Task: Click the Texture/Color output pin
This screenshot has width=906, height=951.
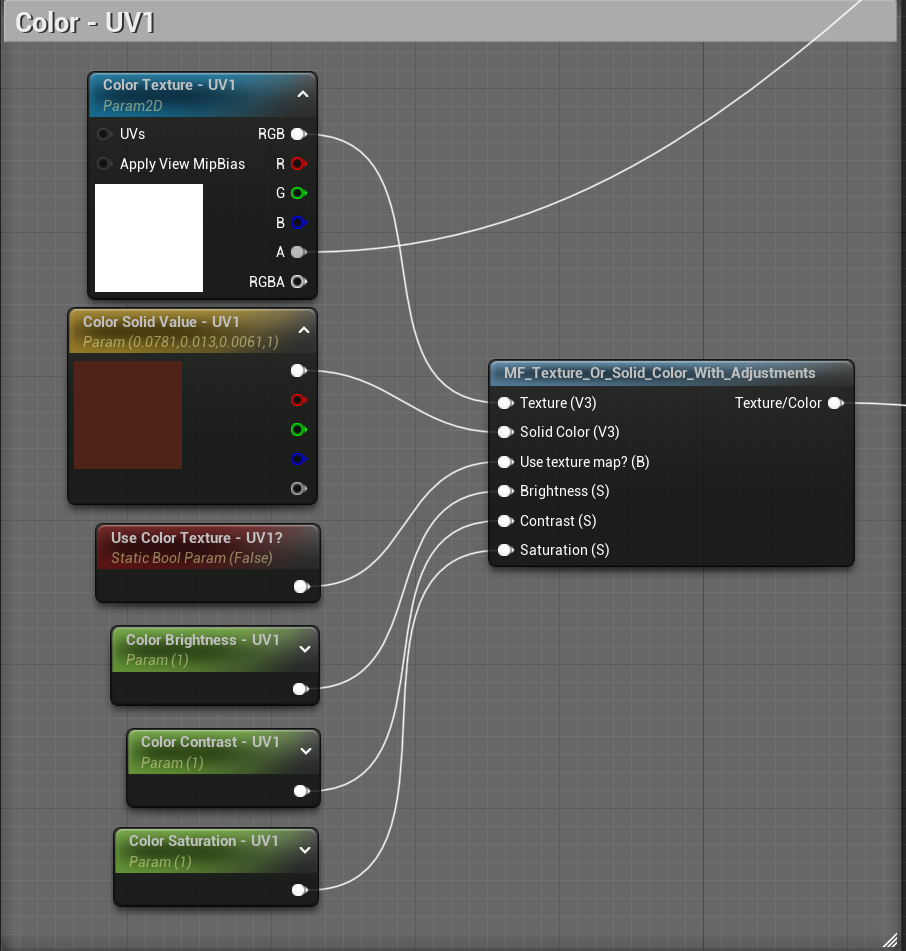Action: pyautogui.click(x=836, y=403)
